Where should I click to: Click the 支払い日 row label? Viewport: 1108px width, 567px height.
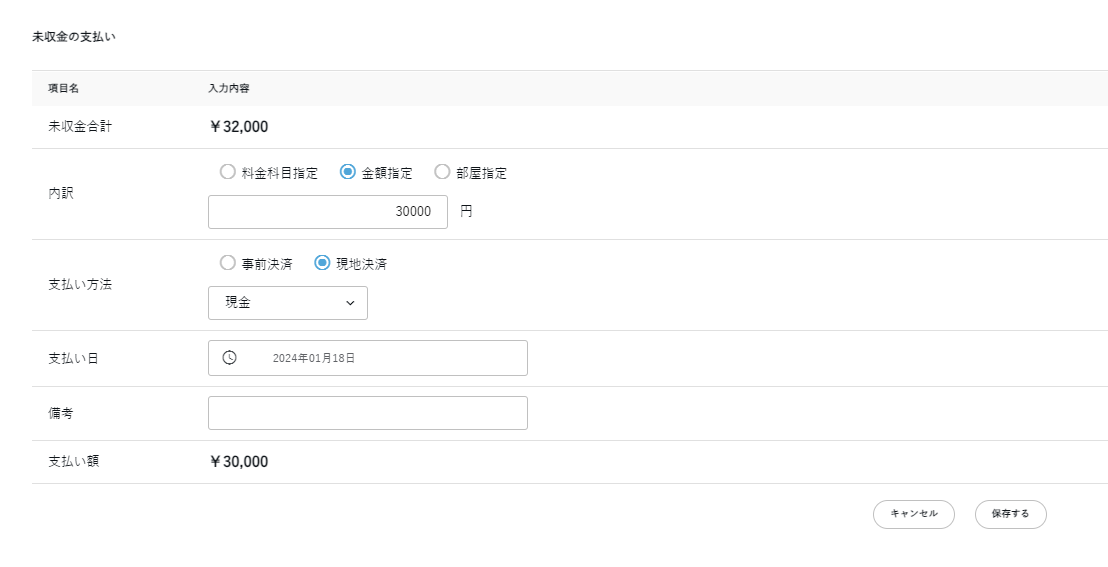point(73,358)
